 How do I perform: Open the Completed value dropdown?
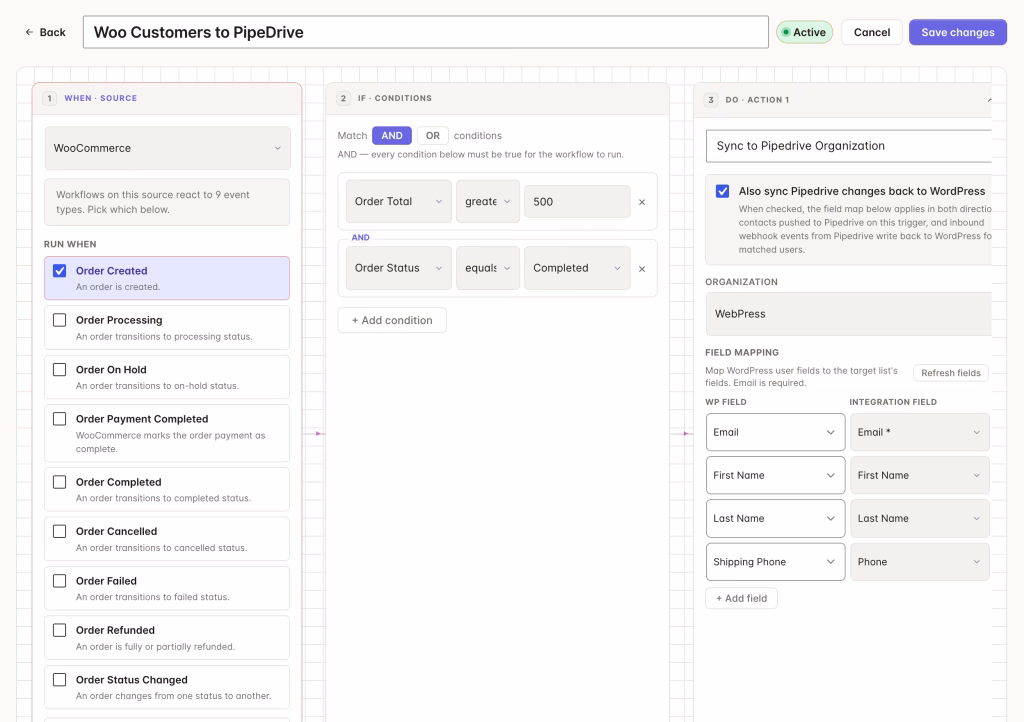pyautogui.click(x=577, y=268)
